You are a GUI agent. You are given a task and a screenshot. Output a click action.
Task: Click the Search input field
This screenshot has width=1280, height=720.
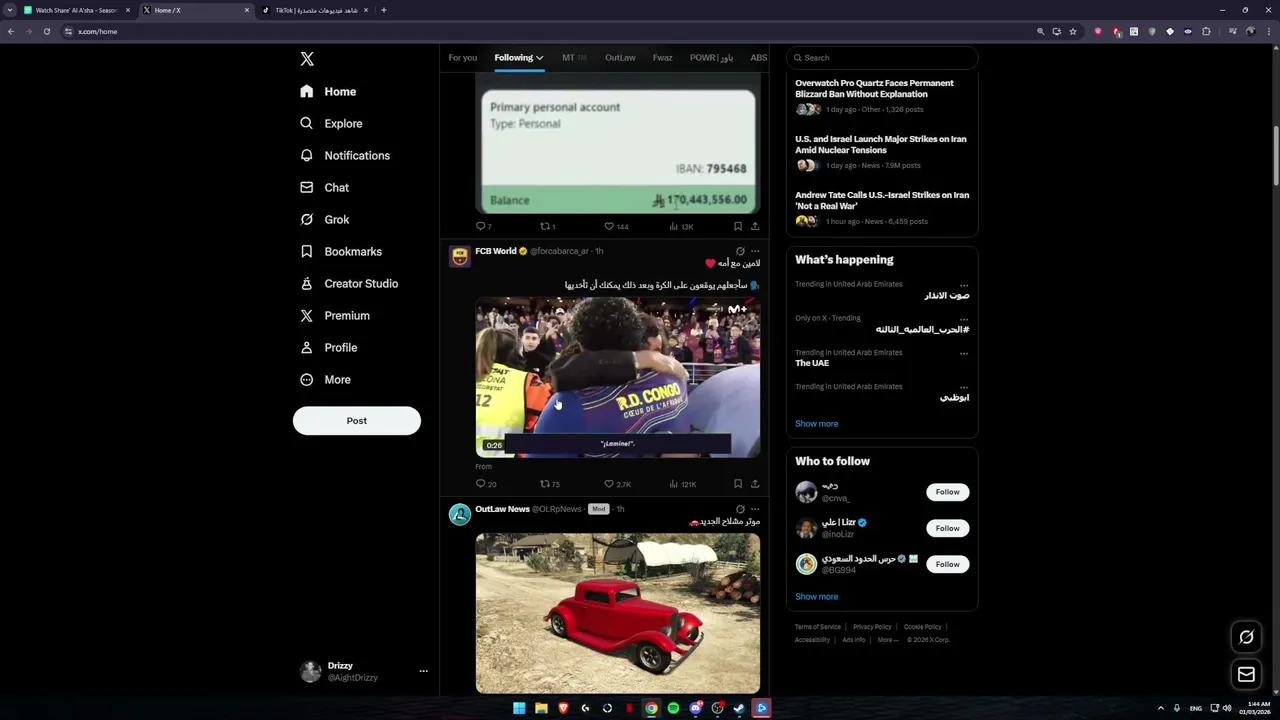[x=882, y=58]
